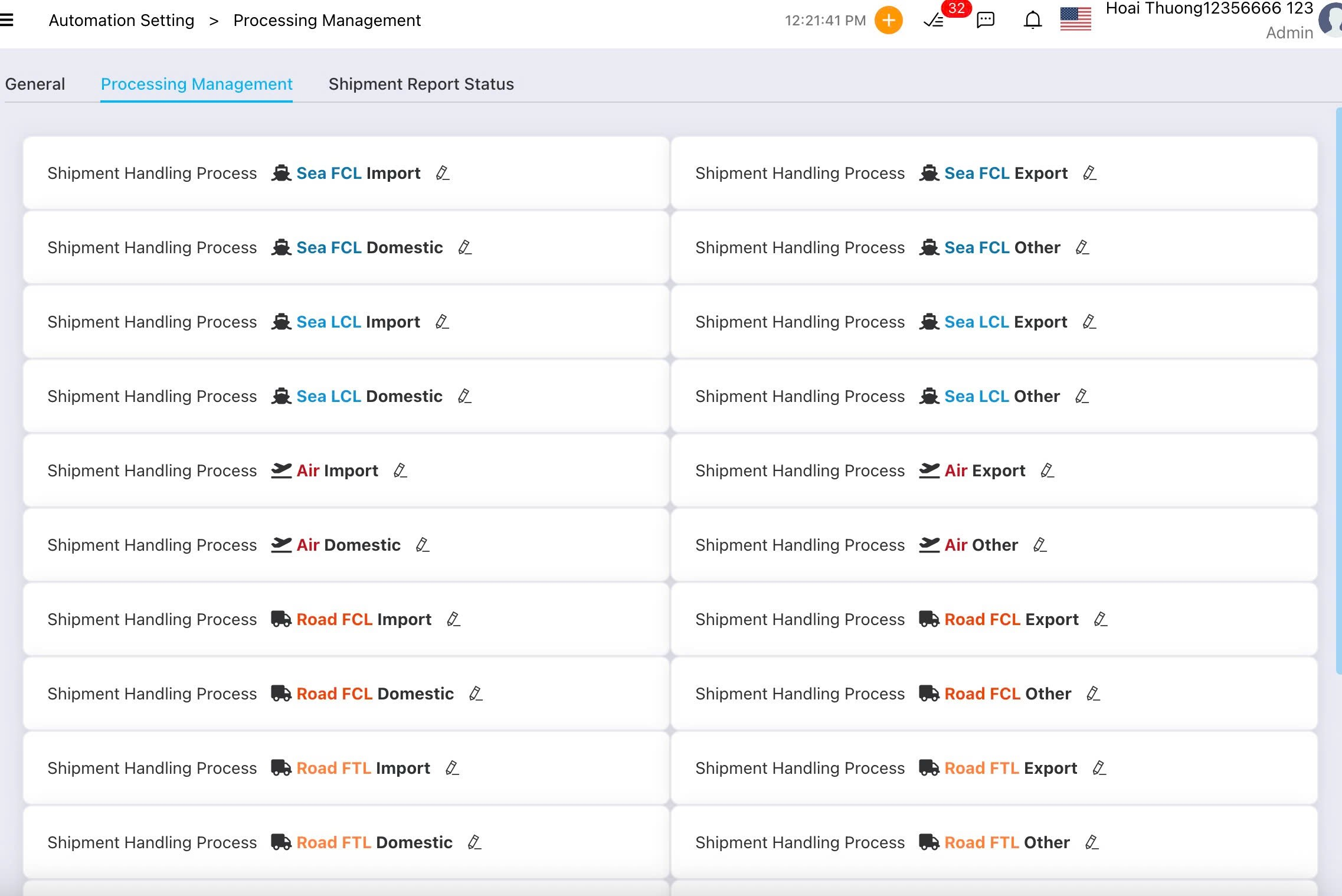
Task: Open the chat messages icon
Action: (986, 20)
